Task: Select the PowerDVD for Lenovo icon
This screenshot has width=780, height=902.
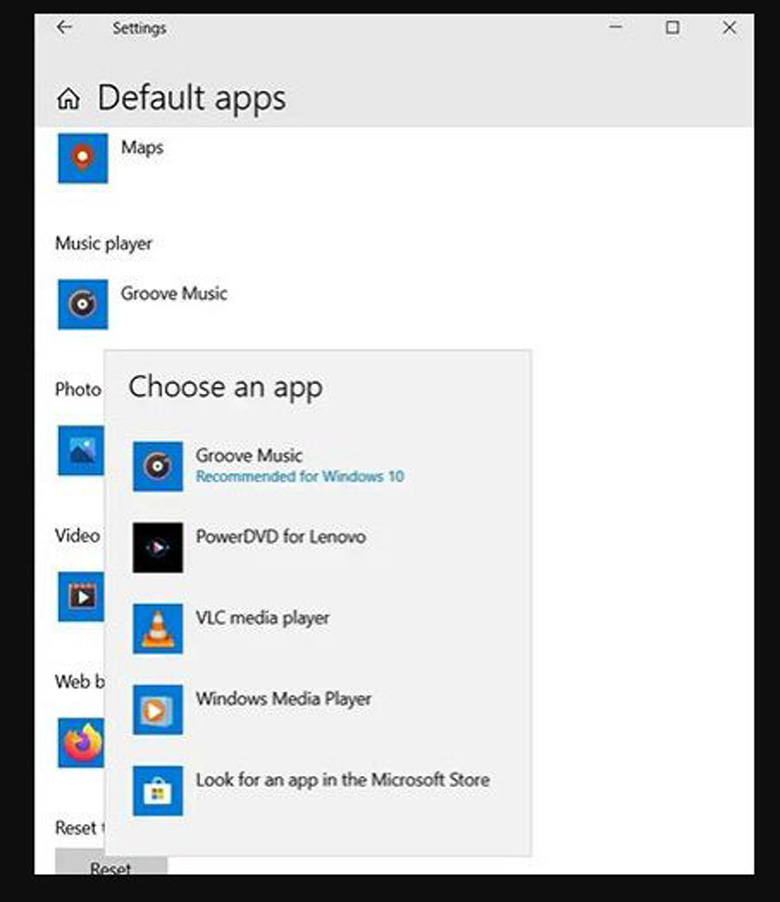Action: [158, 548]
